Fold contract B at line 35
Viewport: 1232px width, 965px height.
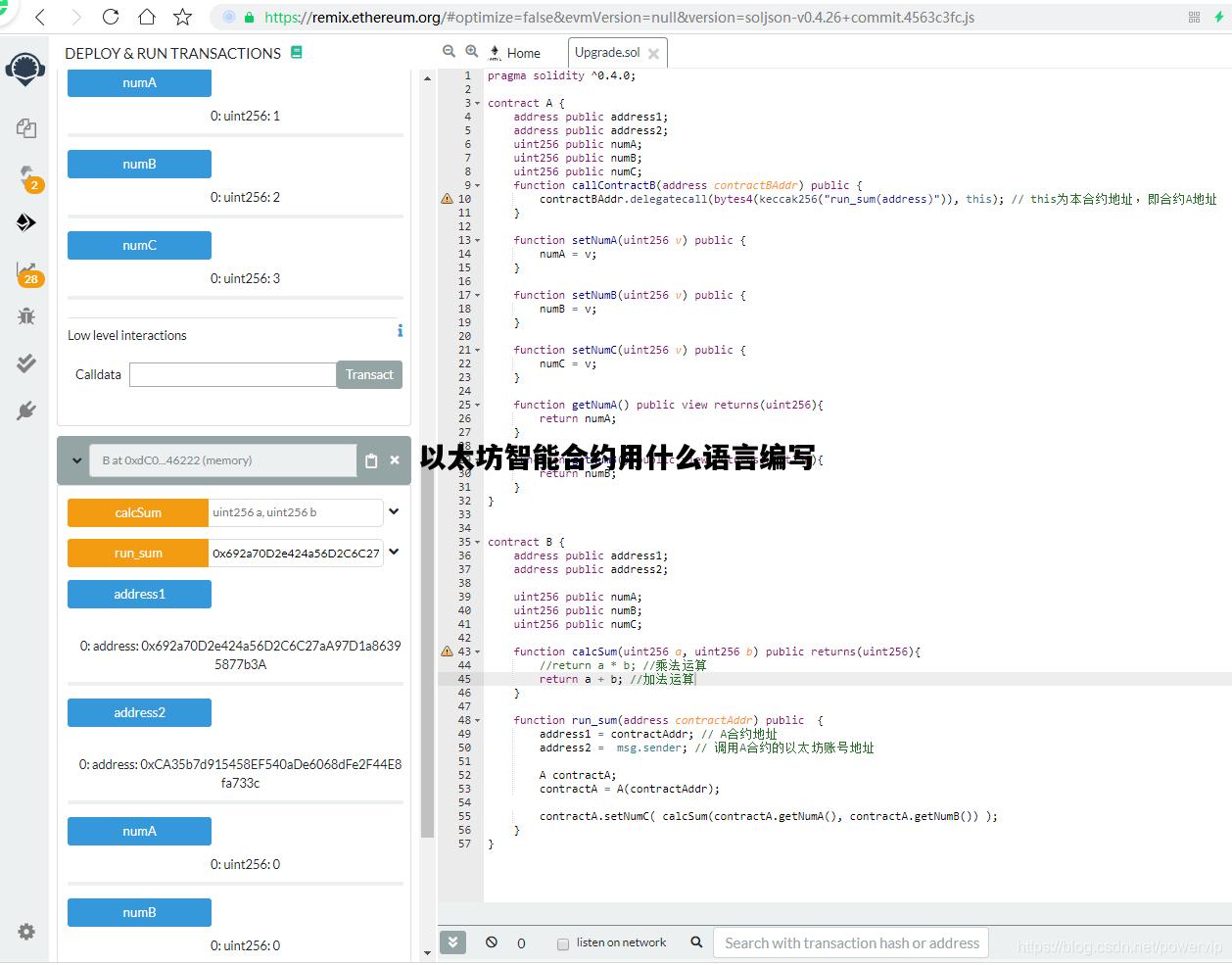478,542
